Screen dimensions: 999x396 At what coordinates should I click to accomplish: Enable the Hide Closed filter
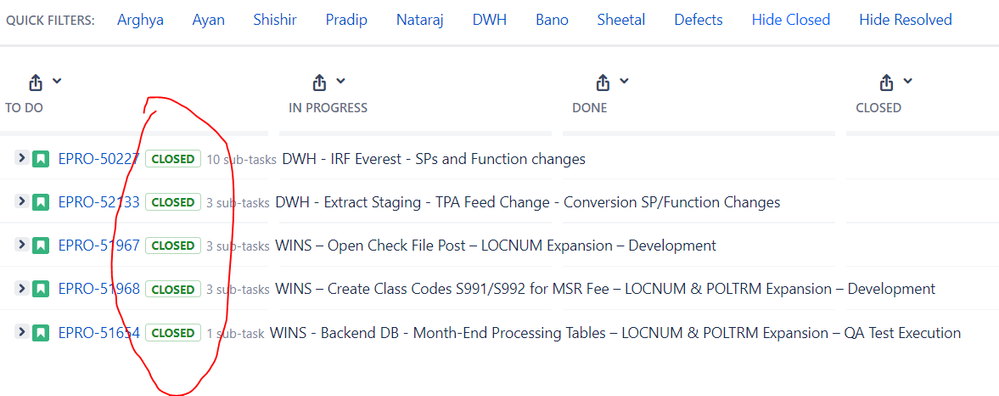pos(791,20)
